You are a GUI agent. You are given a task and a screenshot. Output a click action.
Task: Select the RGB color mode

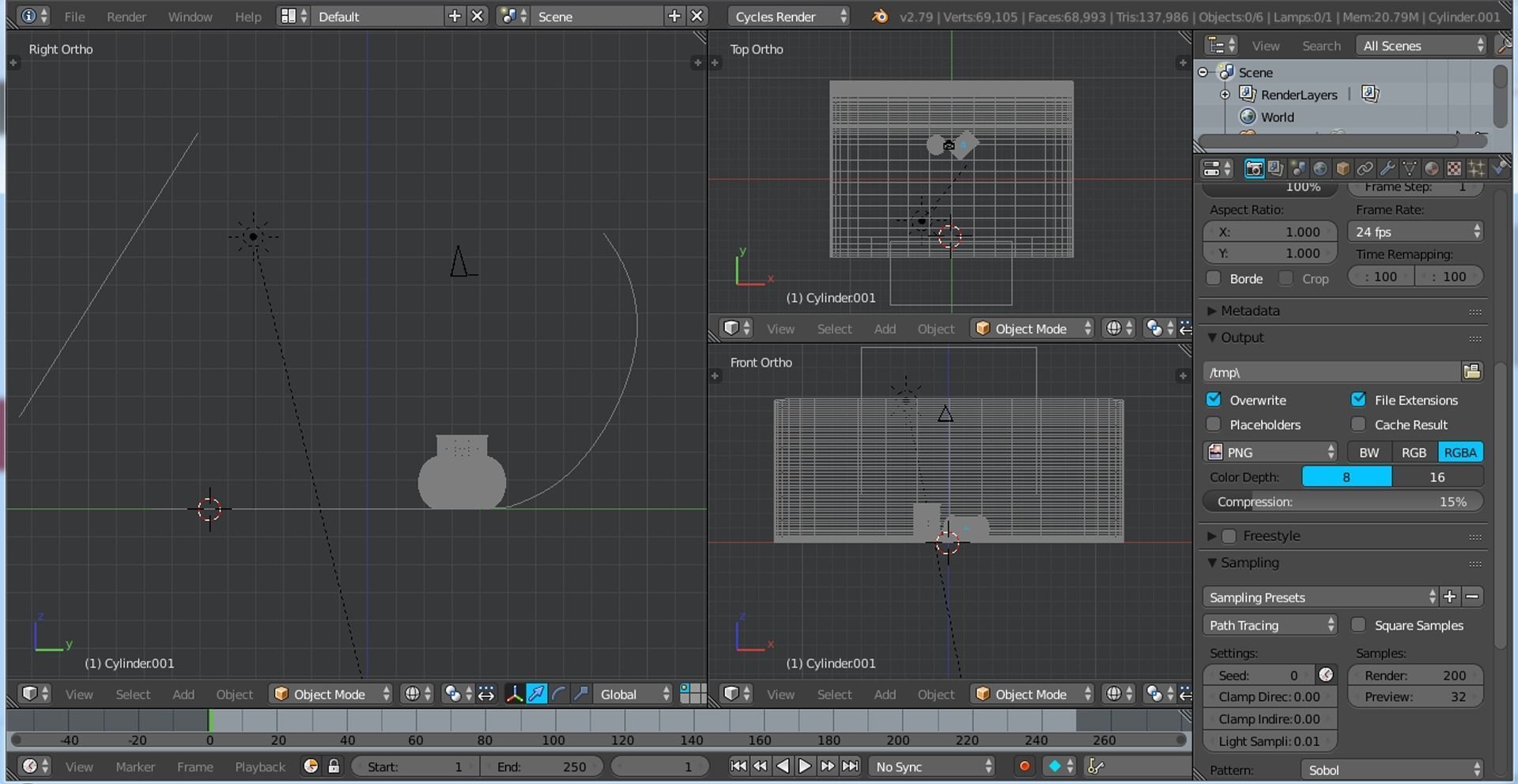(x=1414, y=452)
